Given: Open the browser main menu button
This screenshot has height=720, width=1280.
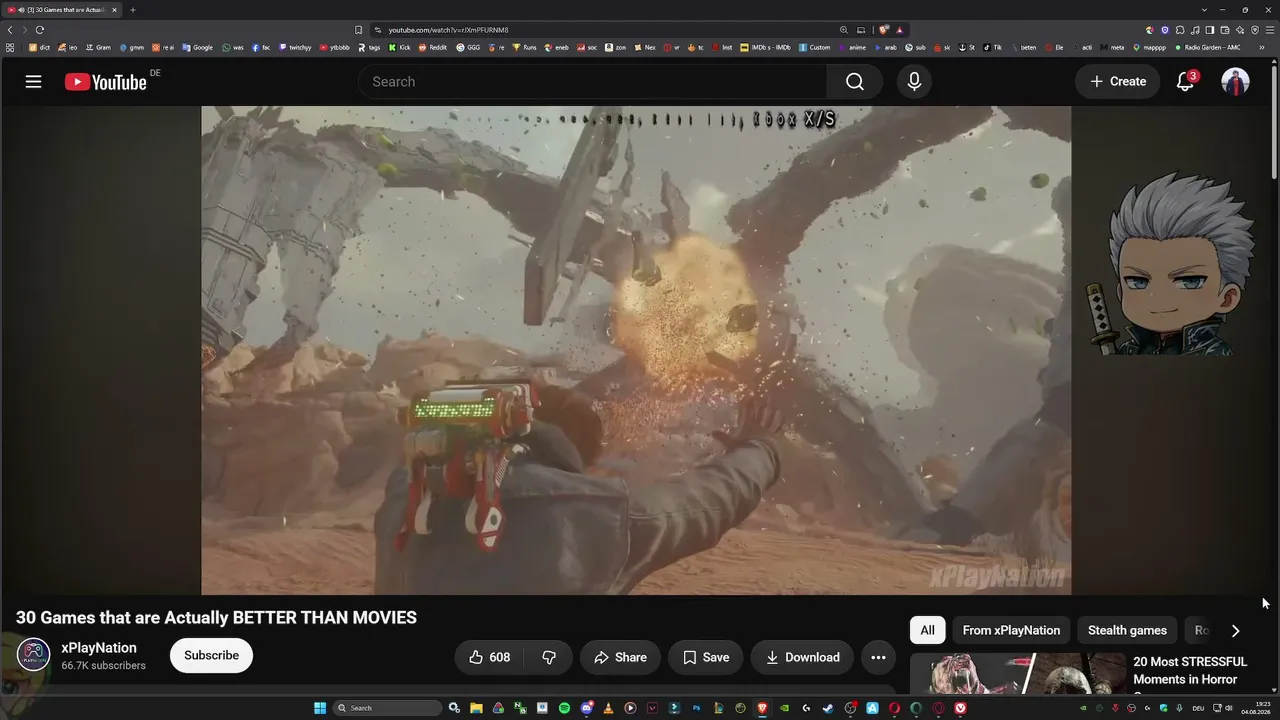Looking at the screenshot, I should coord(1268,30).
